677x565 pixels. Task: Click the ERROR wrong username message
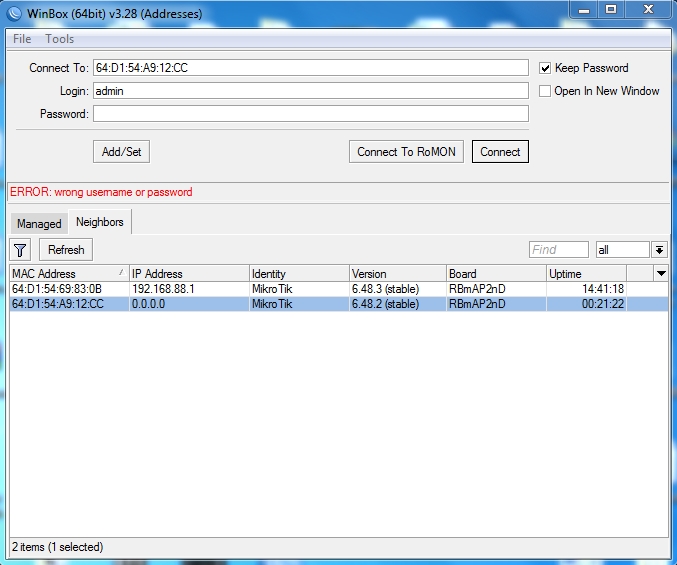(x=101, y=192)
